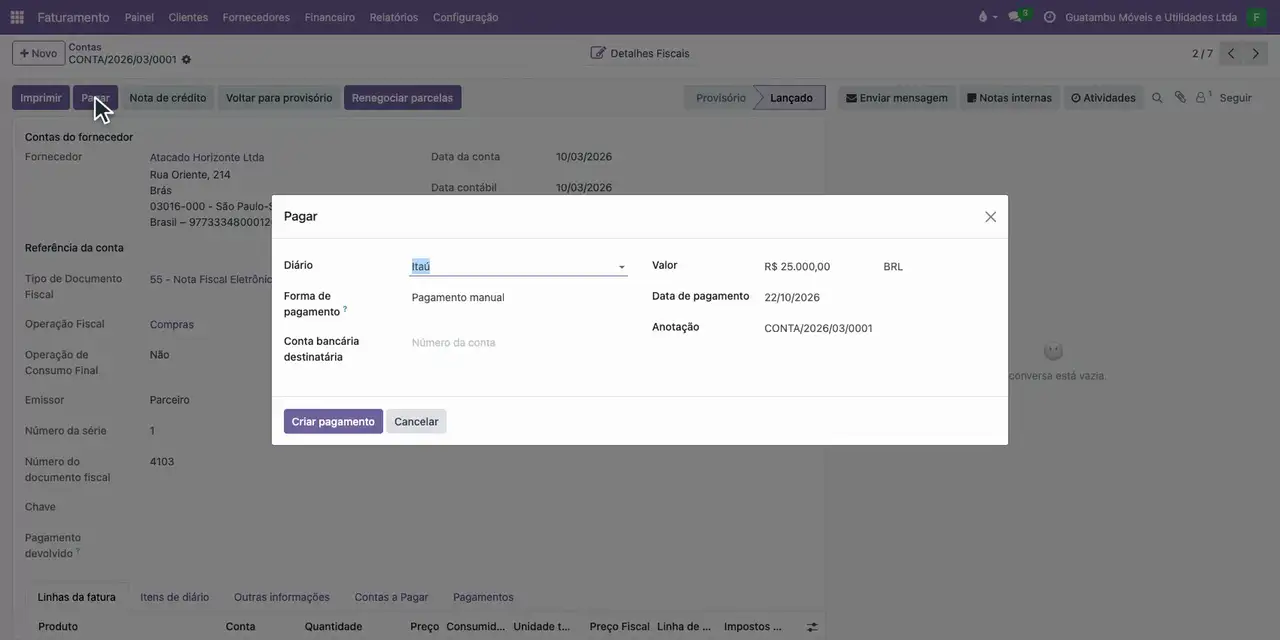Click Enviar mensagem in chatter

pyautogui.click(x=897, y=98)
